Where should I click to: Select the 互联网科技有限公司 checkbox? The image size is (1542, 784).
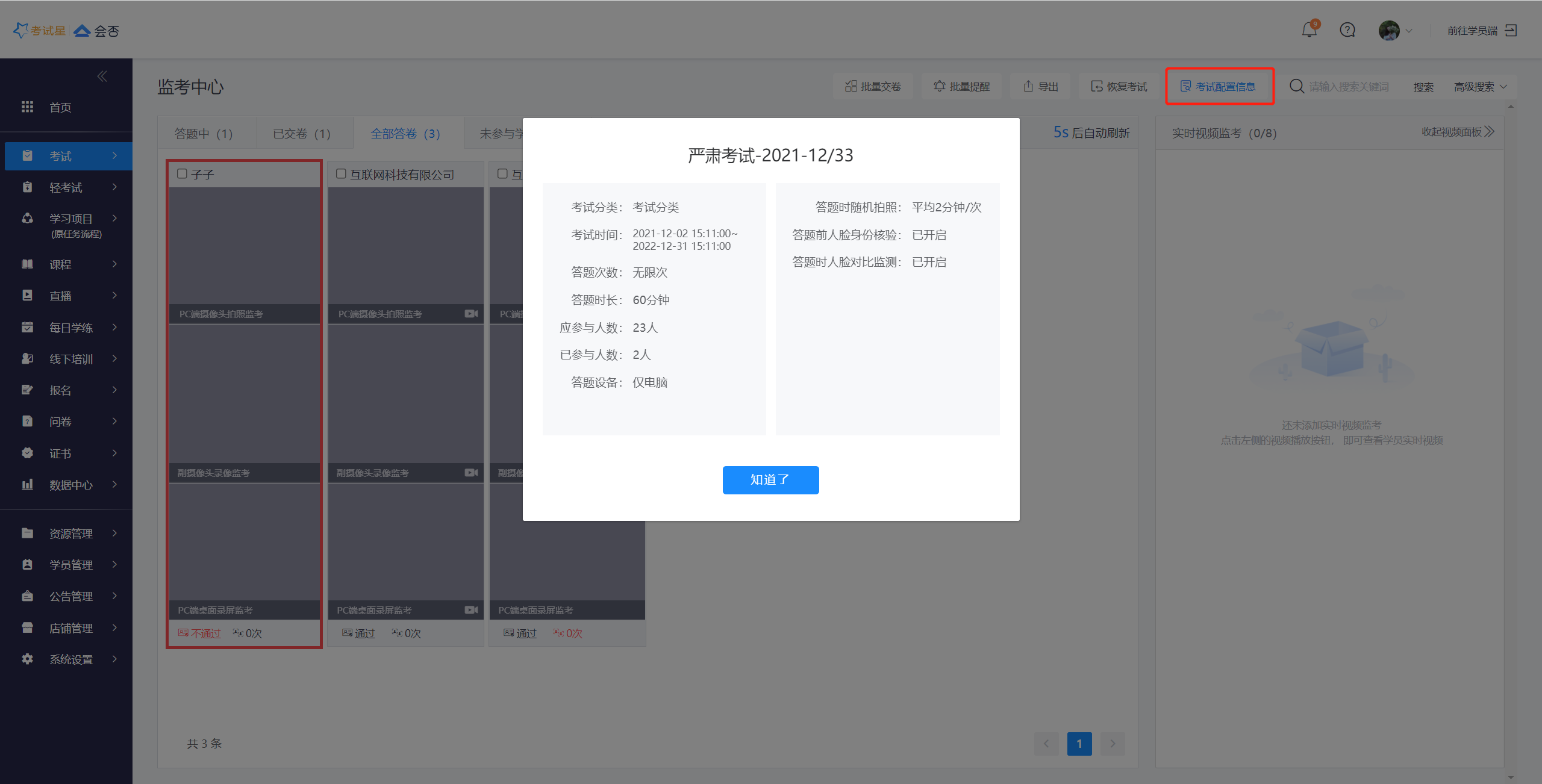pyautogui.click(x=341, y=174)
